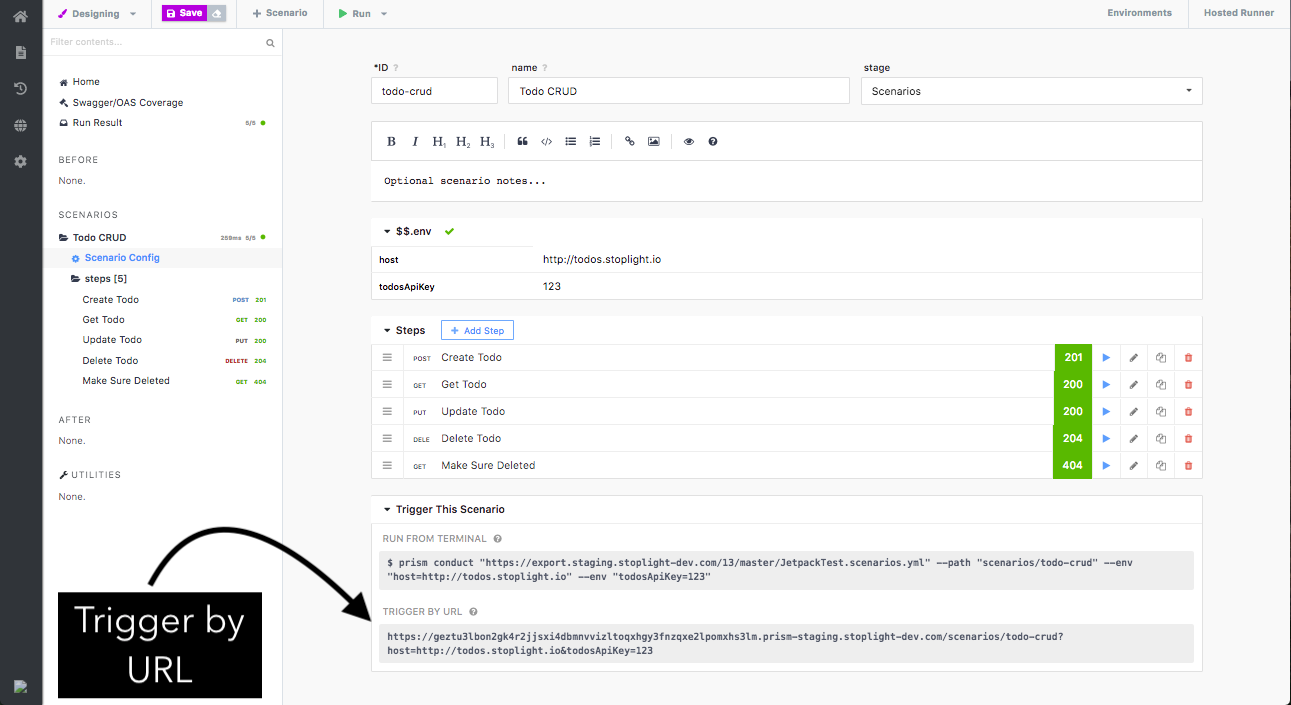This screenshot has width=1291, height=705.
Task: Click the Add Step button
Action: click(x=477, y=330)
